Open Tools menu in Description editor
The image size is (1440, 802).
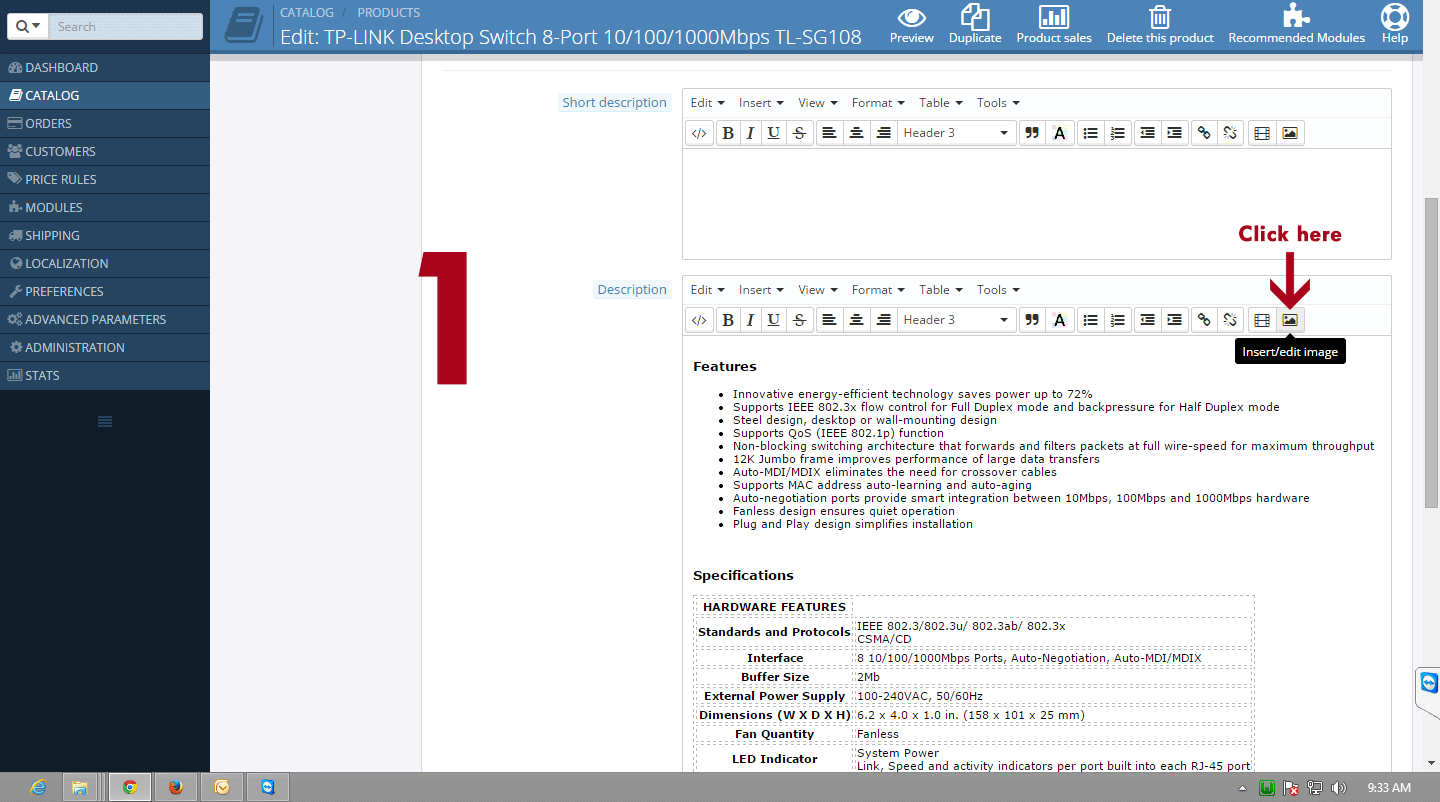(x=999, y=290)
